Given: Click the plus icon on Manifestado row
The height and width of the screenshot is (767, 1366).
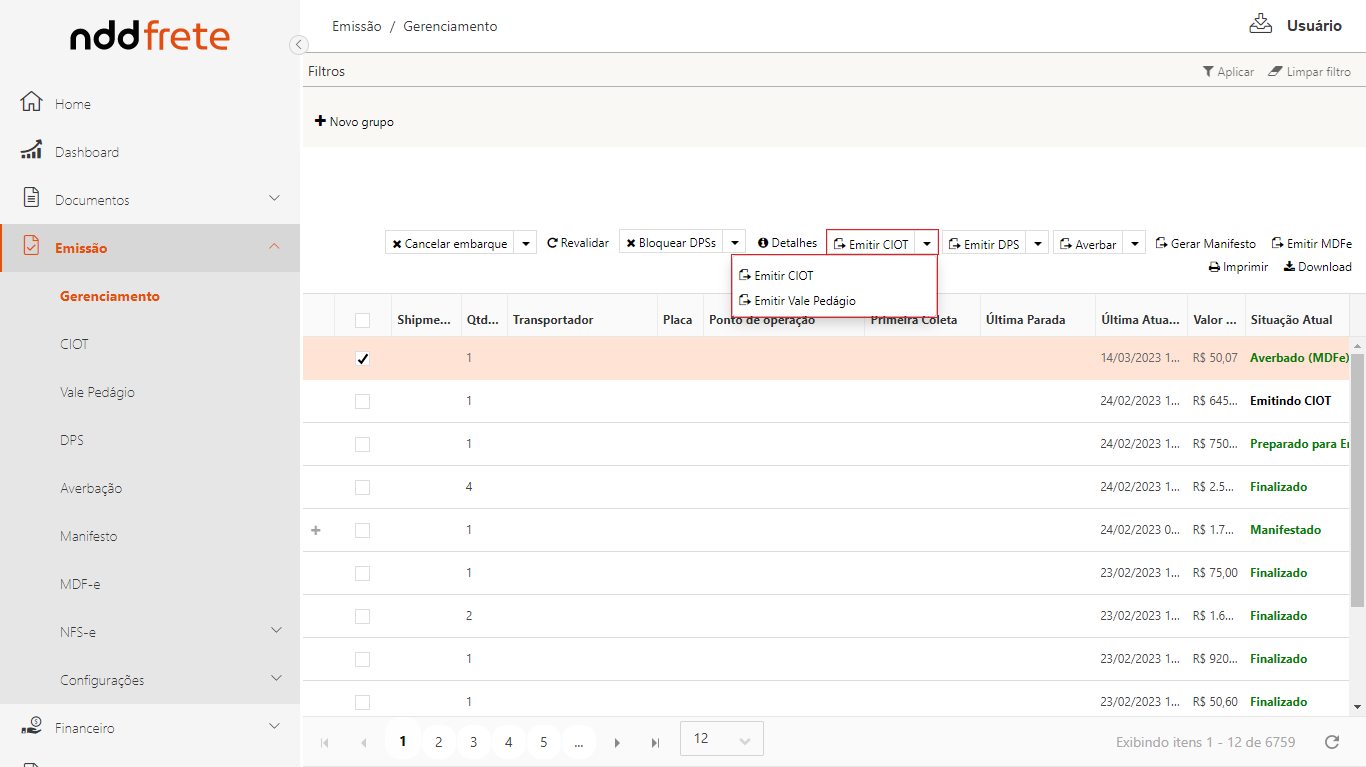Looking at the screenshot, I should tap(316, 530).
